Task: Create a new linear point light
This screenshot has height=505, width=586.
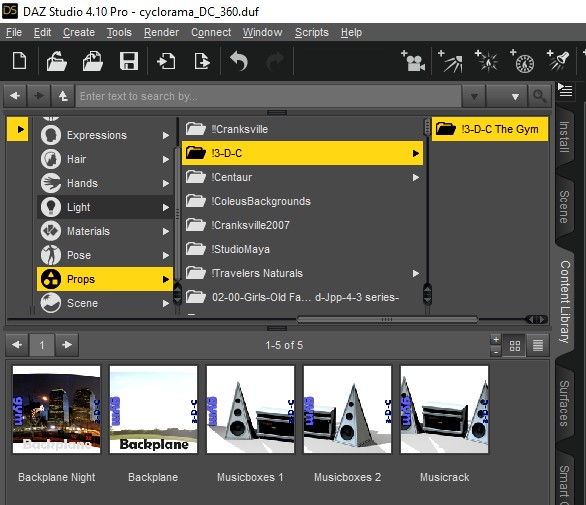Action: tap(522, 61)
